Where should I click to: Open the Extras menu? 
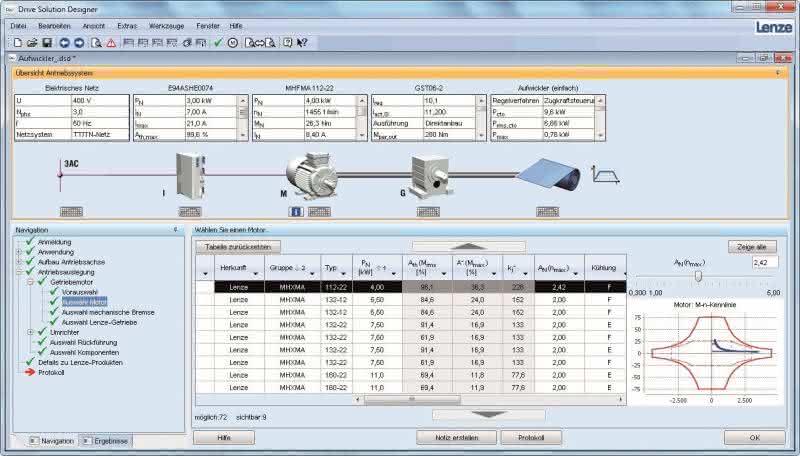pos(127,26)
